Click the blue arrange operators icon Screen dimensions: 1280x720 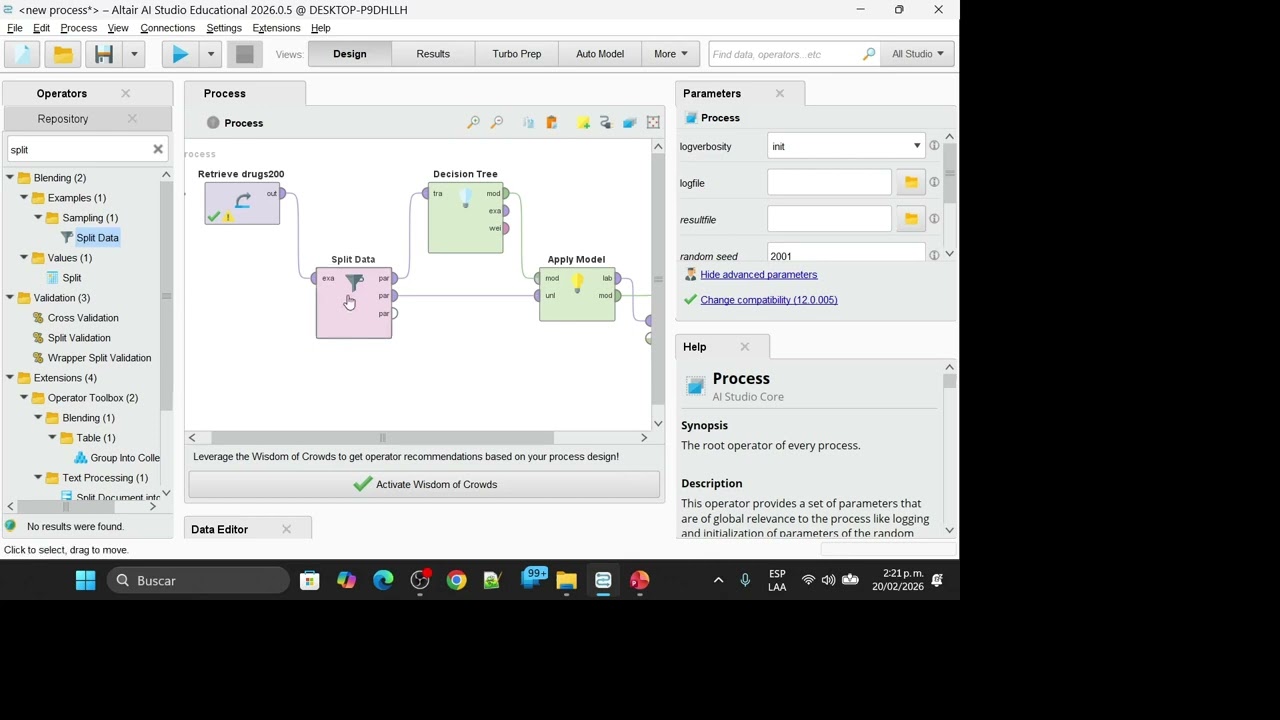point(629,122)
